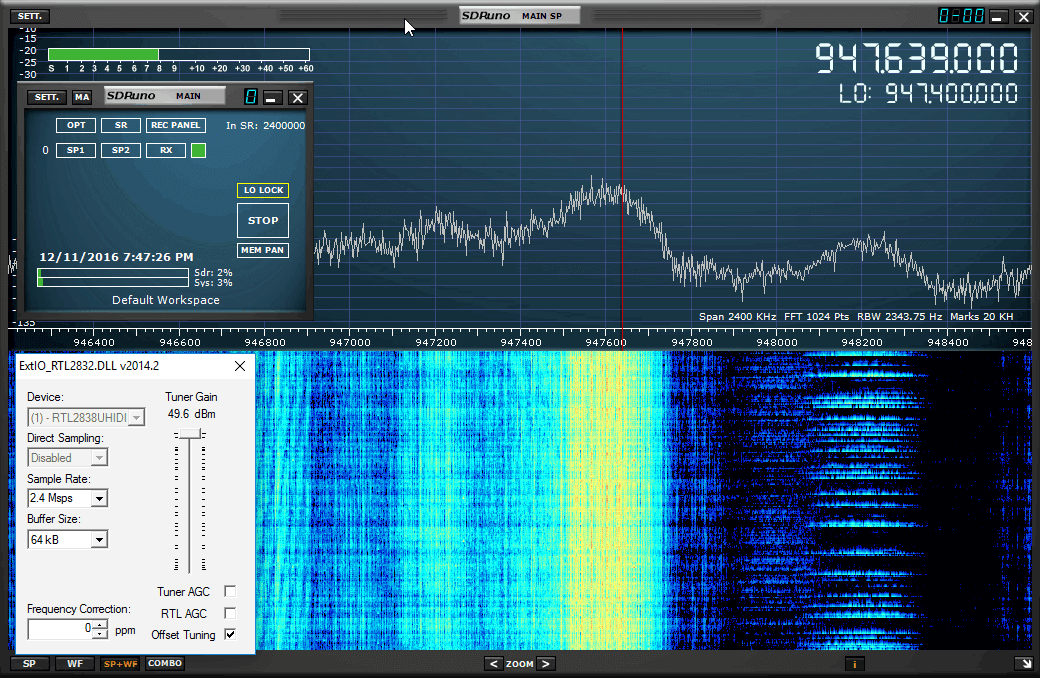Toggle the SP1 spectrum window

pyautogui.click(x=76, y=151)
